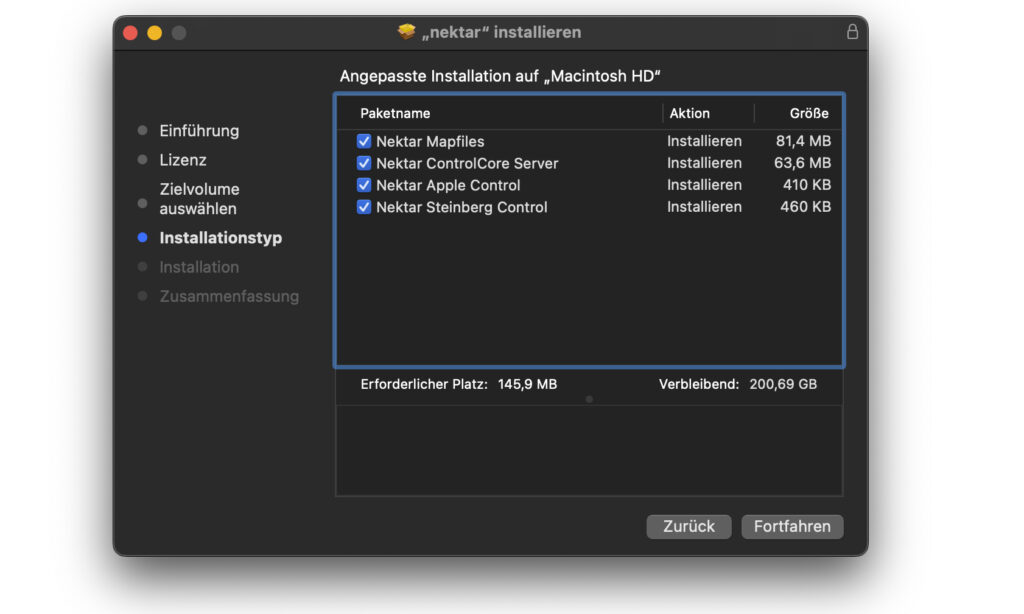The image size is (1024, 614).
Task: Select the Nektar Steinberg Control package name
Action: tap(462, 207)
